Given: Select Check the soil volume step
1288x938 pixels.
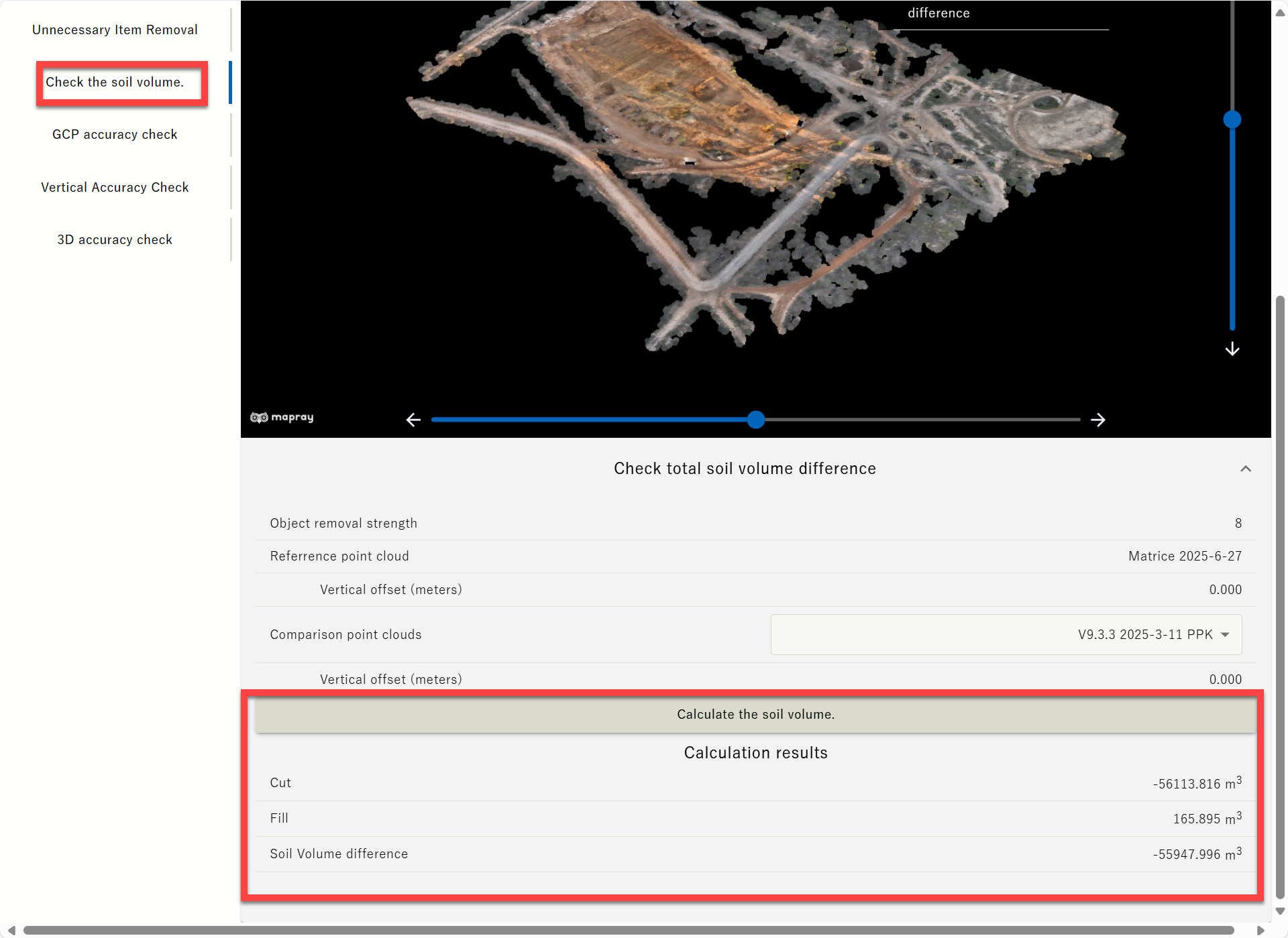Looking at the screenshot, I should [115, 82].
